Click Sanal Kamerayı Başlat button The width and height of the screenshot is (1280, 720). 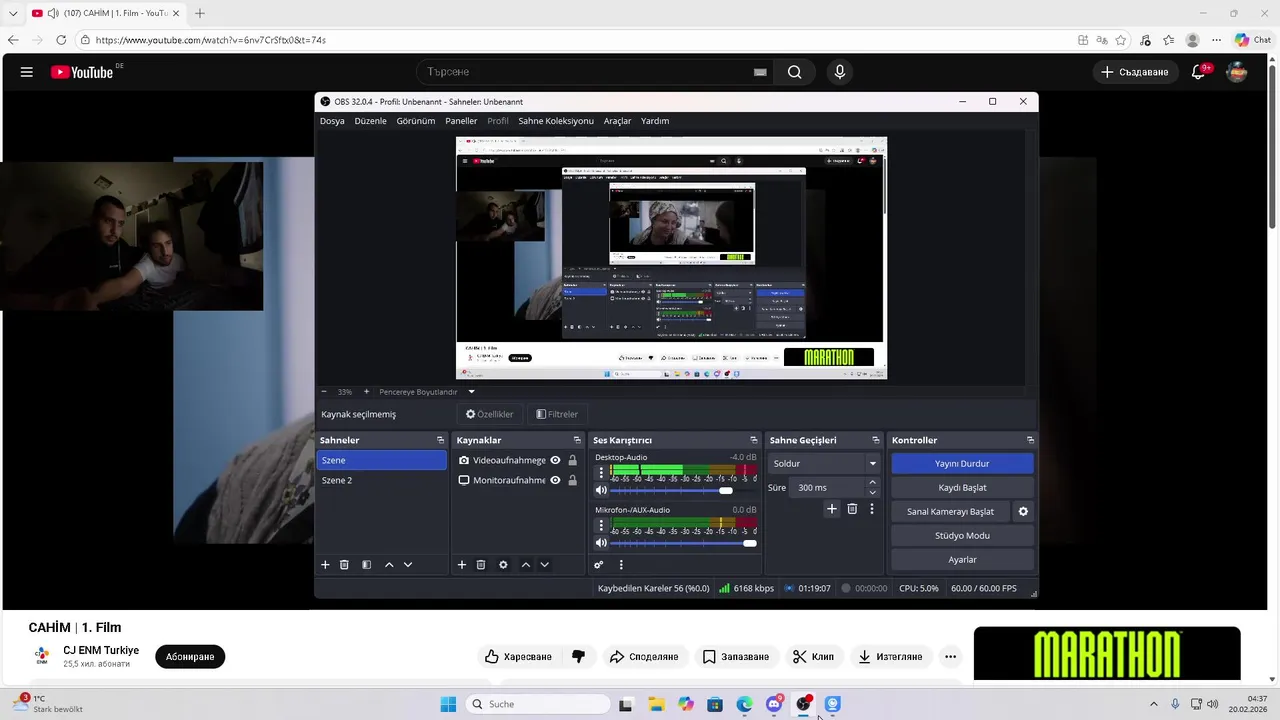[x=950, y=512]
